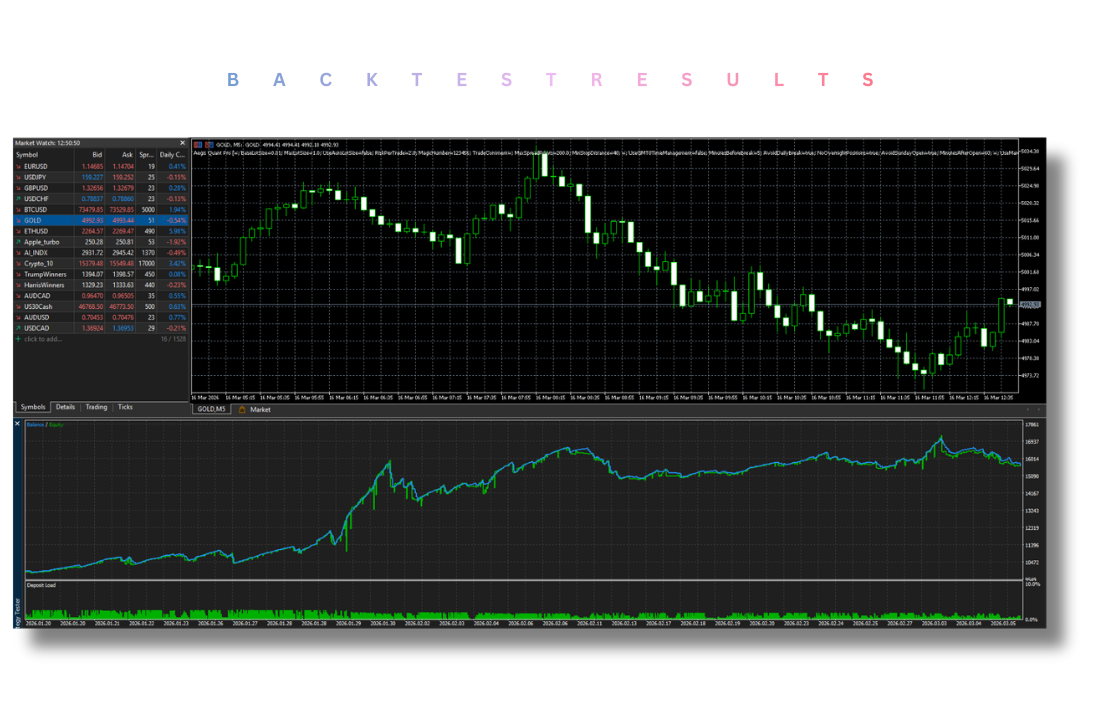Click the down-tick arrow next to ETHUSD
The image size is (1100, 720).
[x=19, y=231]
